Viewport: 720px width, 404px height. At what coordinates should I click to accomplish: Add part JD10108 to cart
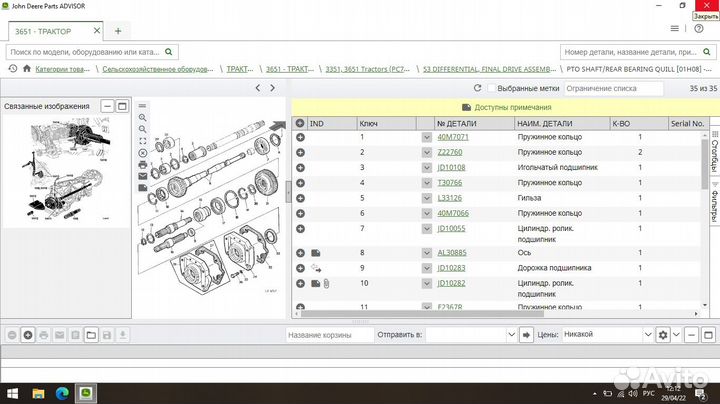[300, 168]
